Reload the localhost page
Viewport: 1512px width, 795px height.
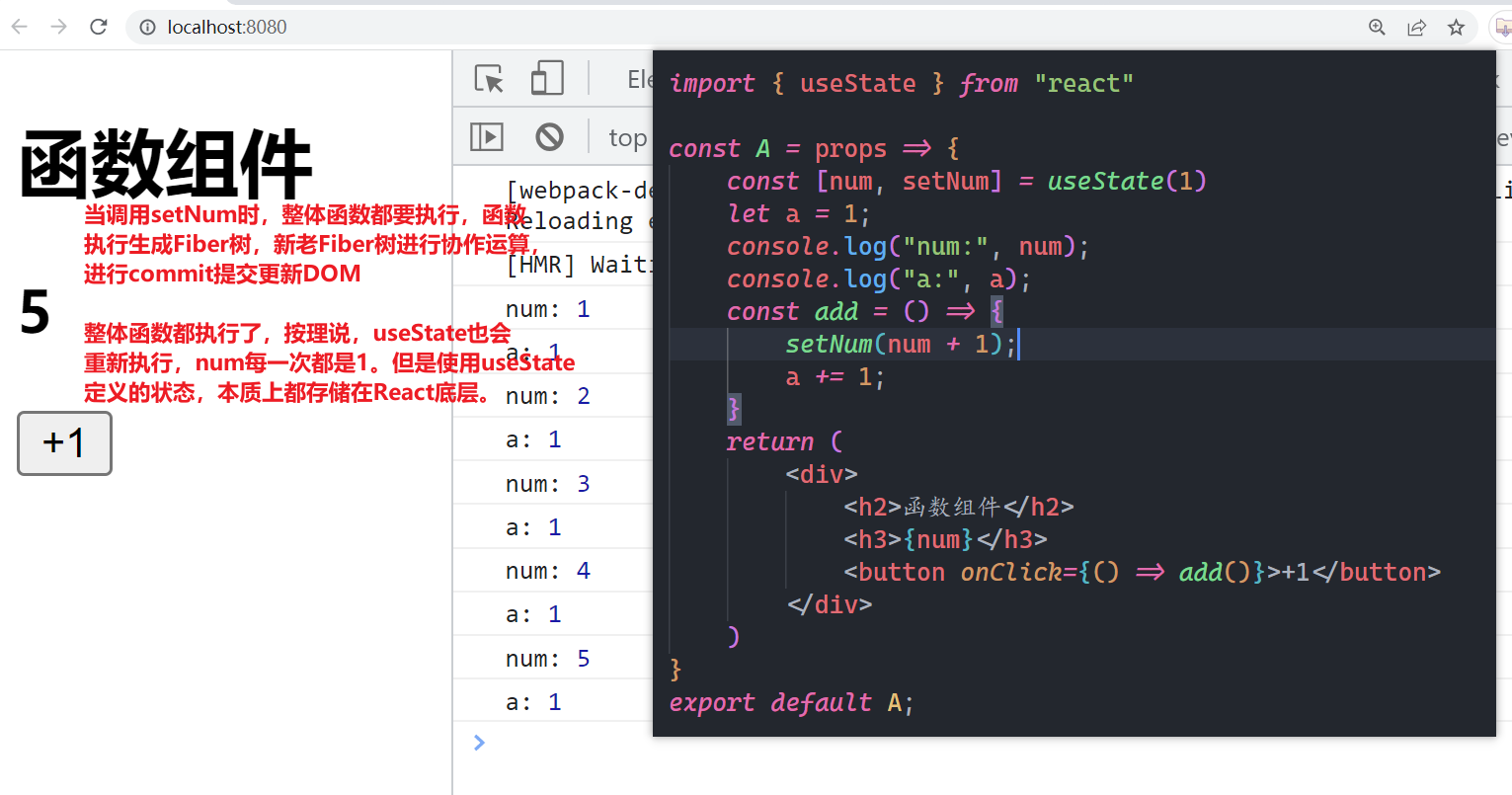click(x=98, y=27)
